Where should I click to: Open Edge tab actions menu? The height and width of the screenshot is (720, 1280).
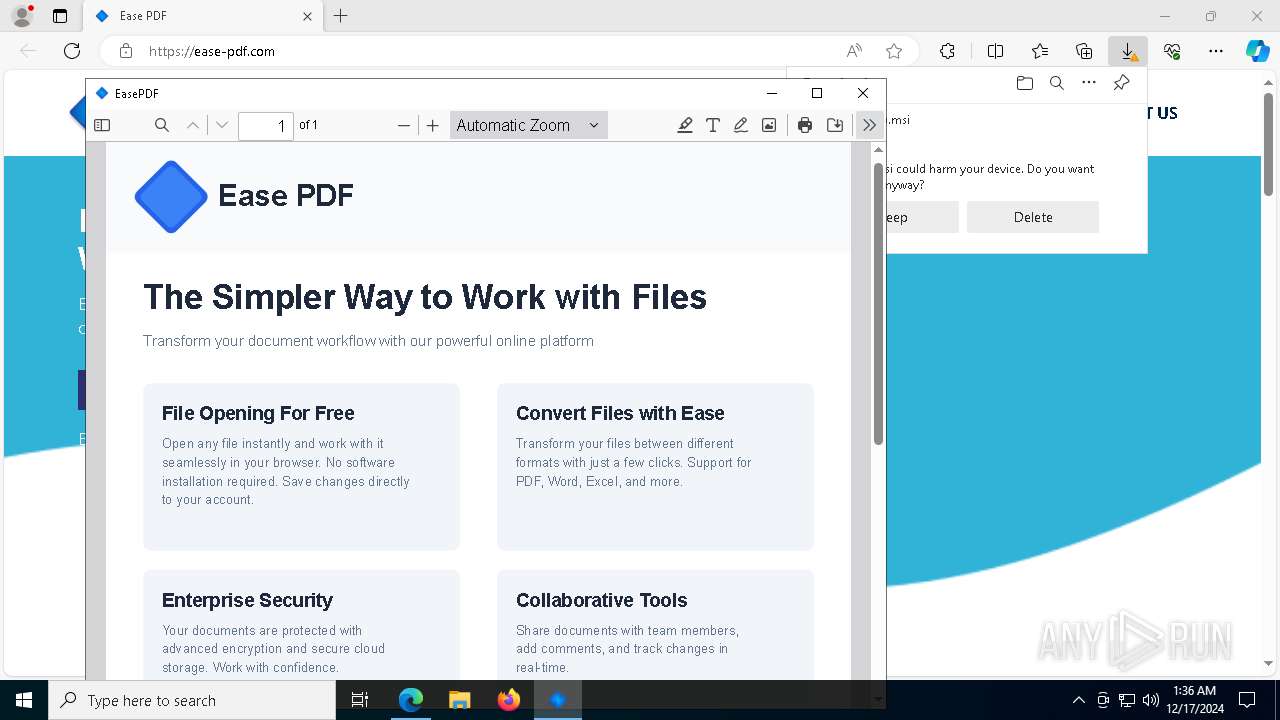(x=60, y=16)
